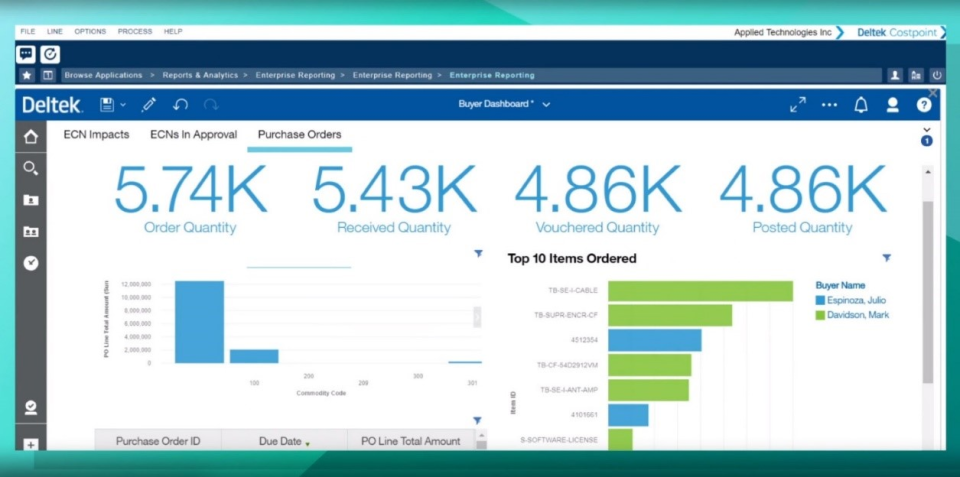960x477 pixels.
Task: Click the scroll up arrow on dashboard
Action: 928,172
